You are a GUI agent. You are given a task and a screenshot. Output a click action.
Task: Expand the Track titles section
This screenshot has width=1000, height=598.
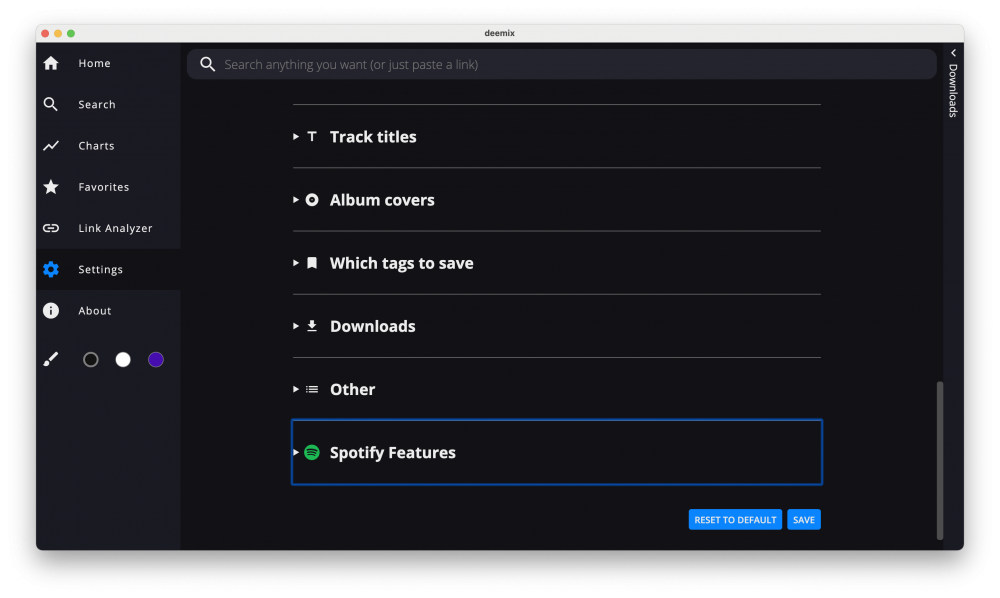point(372,137)
